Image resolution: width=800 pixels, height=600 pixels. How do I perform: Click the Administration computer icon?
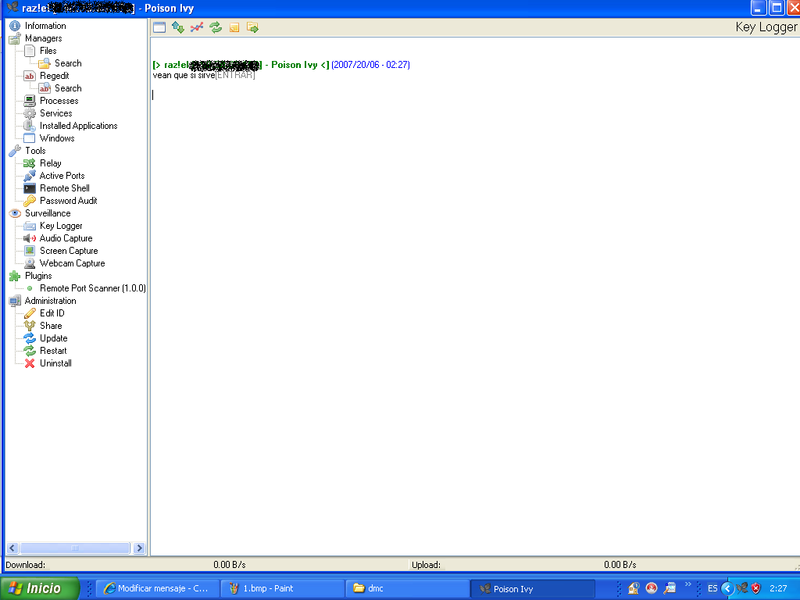[x=15, y=301]
